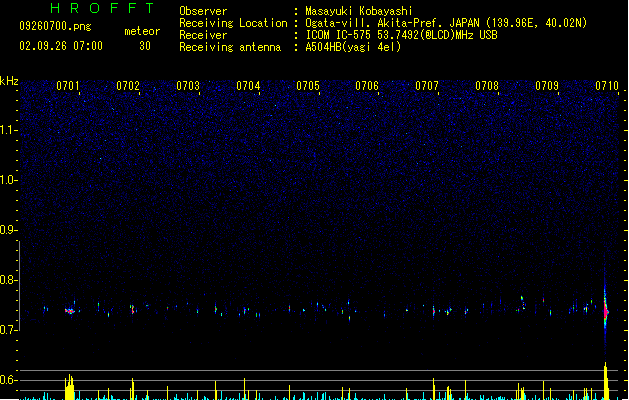
Task: Click the 0.9 frequency axis label
Action: click(8, 230)
